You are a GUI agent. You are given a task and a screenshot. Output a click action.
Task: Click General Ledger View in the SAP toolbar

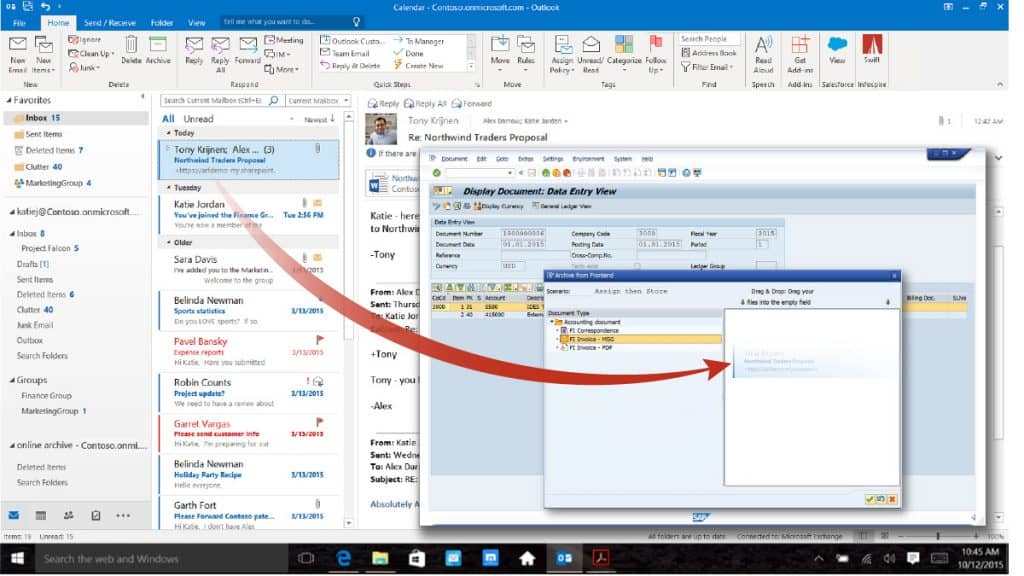coord(562,206)
